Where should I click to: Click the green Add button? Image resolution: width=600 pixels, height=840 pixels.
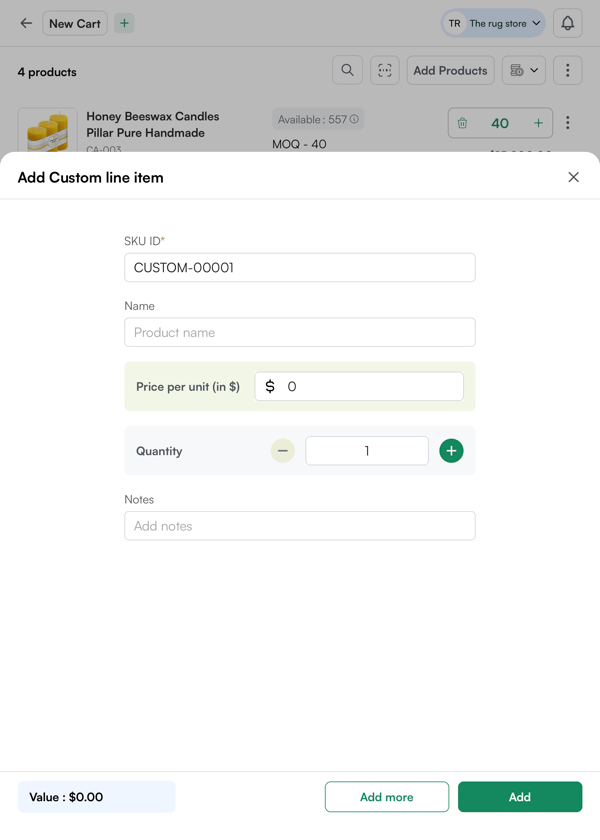point(519,797)
